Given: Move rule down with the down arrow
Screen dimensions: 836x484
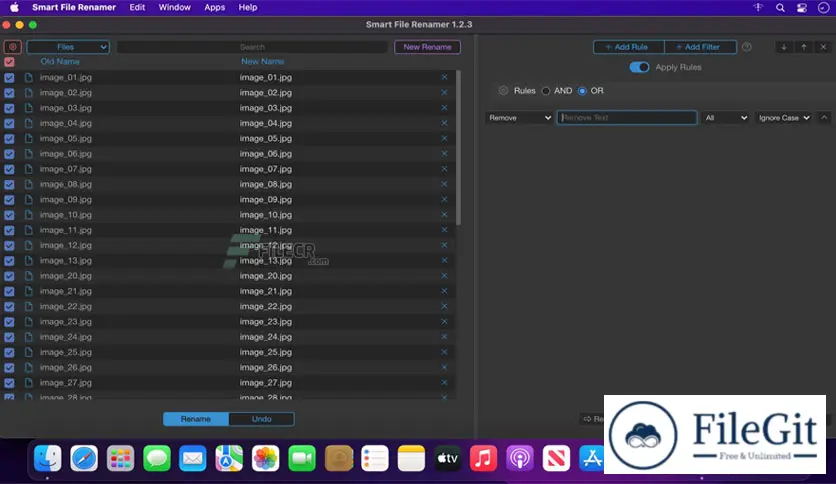Looking at the screenshot, I should [784, 47].
